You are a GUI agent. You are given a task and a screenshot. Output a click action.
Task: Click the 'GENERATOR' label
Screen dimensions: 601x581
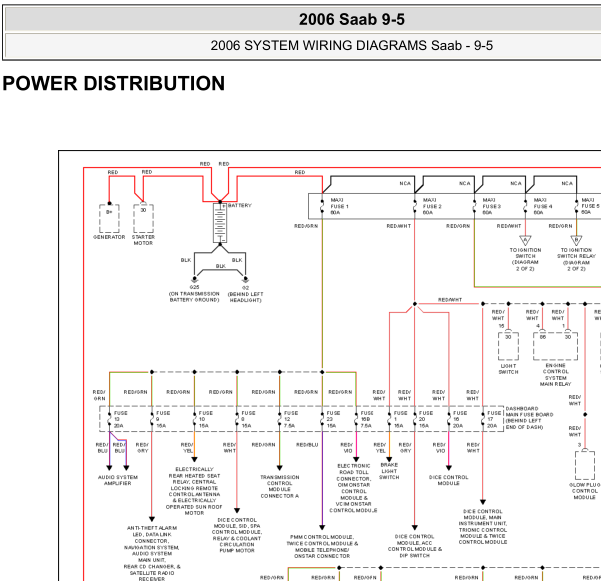coord(109,237)
